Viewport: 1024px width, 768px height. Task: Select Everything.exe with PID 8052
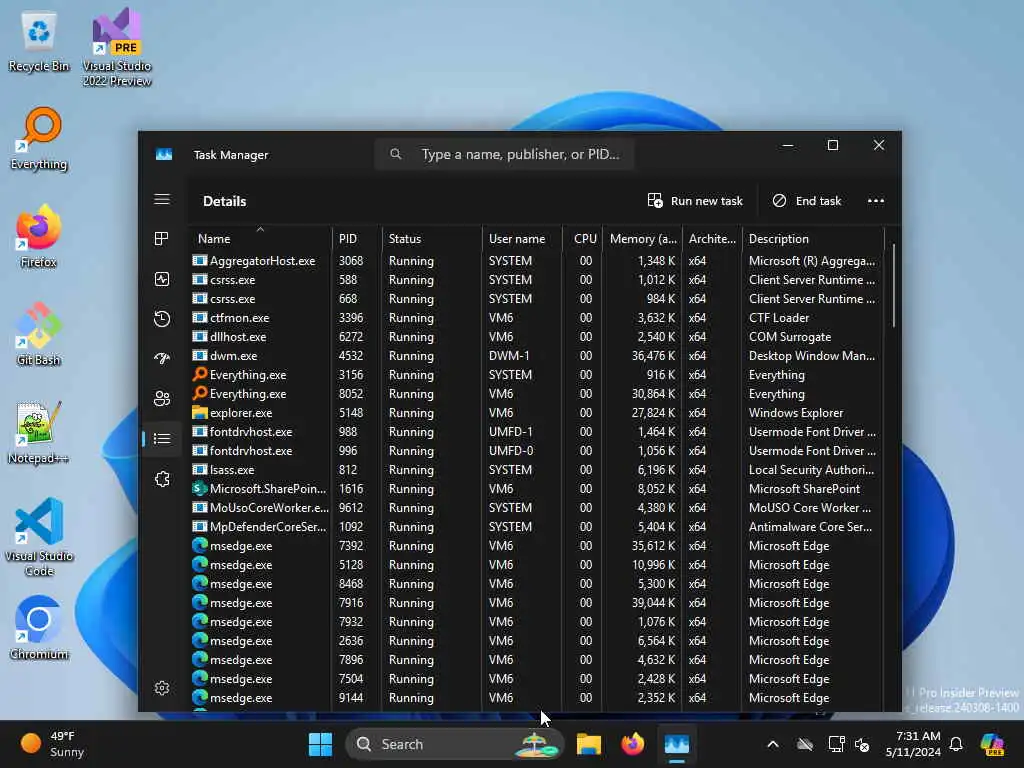[x=537, y=393]
